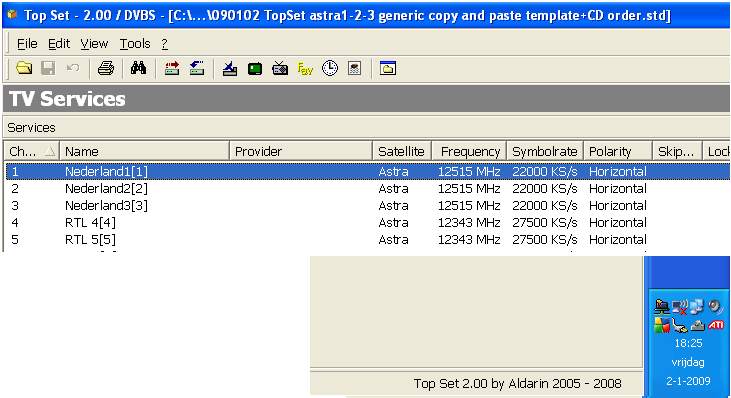The width and height of the screenshot is (731, 398).
Task: Click the window-with-folder toolbar icon
Action: pyautogui.click(x=387, y=69)
